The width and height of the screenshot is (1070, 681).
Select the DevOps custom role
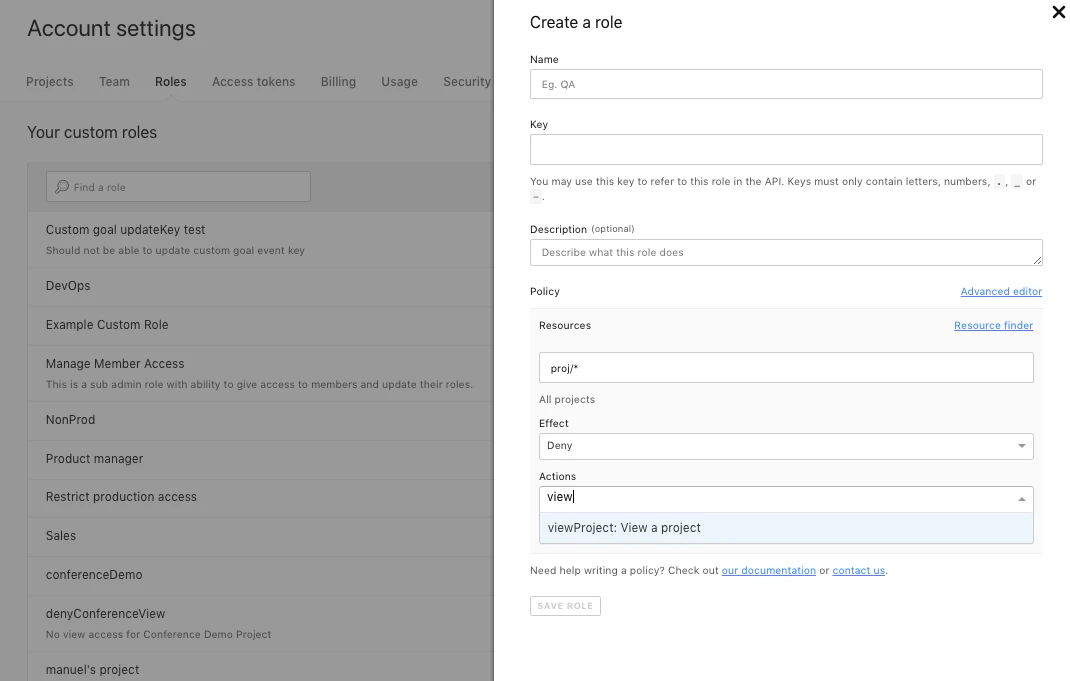click(x=69, y=285)
